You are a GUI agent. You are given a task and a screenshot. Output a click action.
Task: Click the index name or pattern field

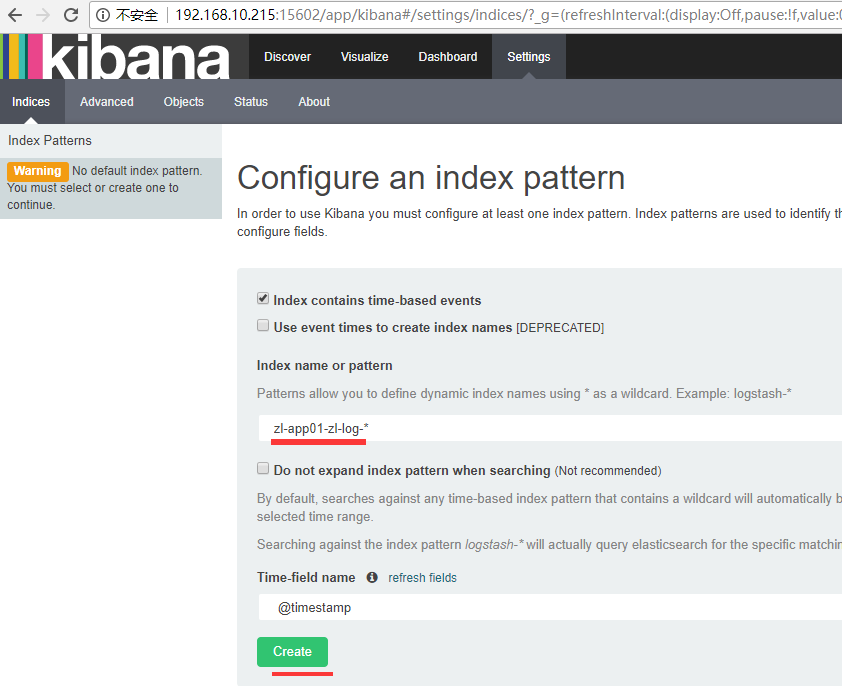[x=550, y=428]
